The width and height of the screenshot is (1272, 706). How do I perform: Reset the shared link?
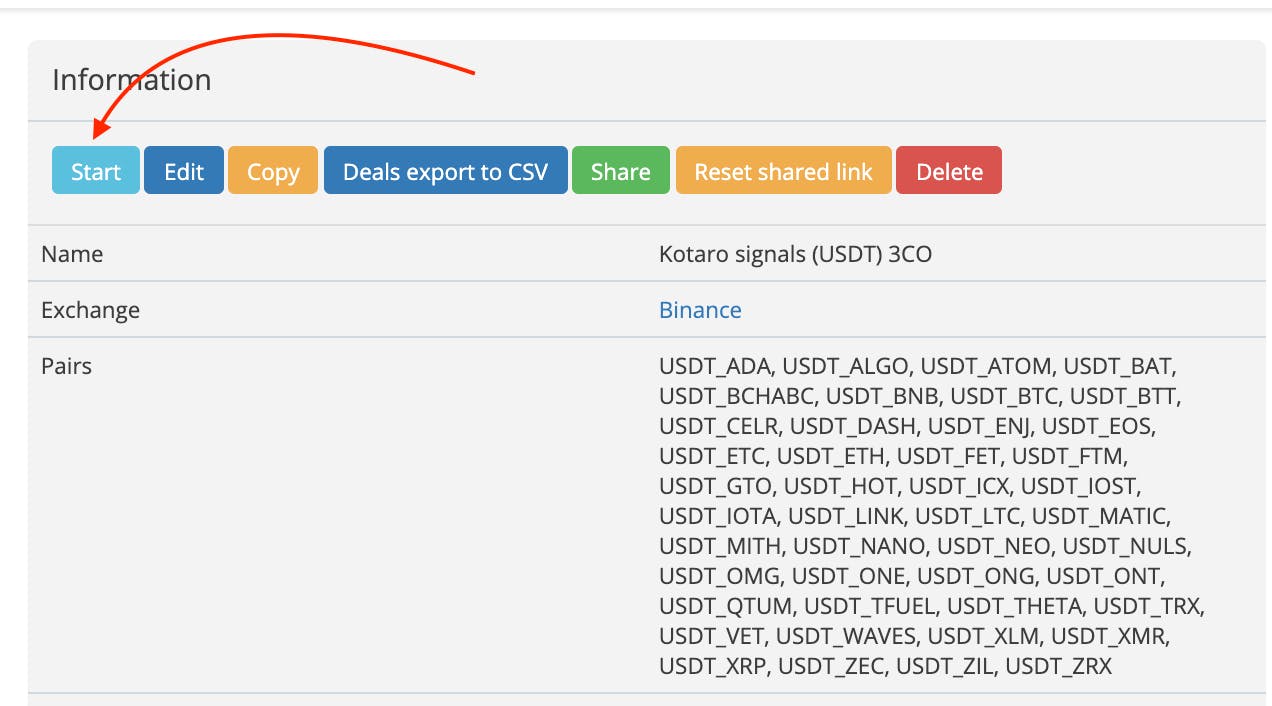click(783, 171)
